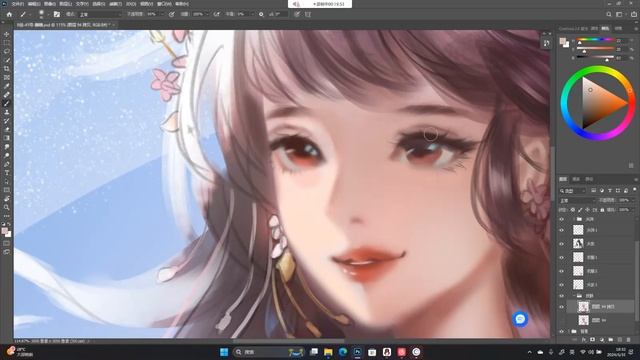This screenshot has height=360, width=640.
Task: Show the hidden layer below selected layer
Action: point(562,320)
